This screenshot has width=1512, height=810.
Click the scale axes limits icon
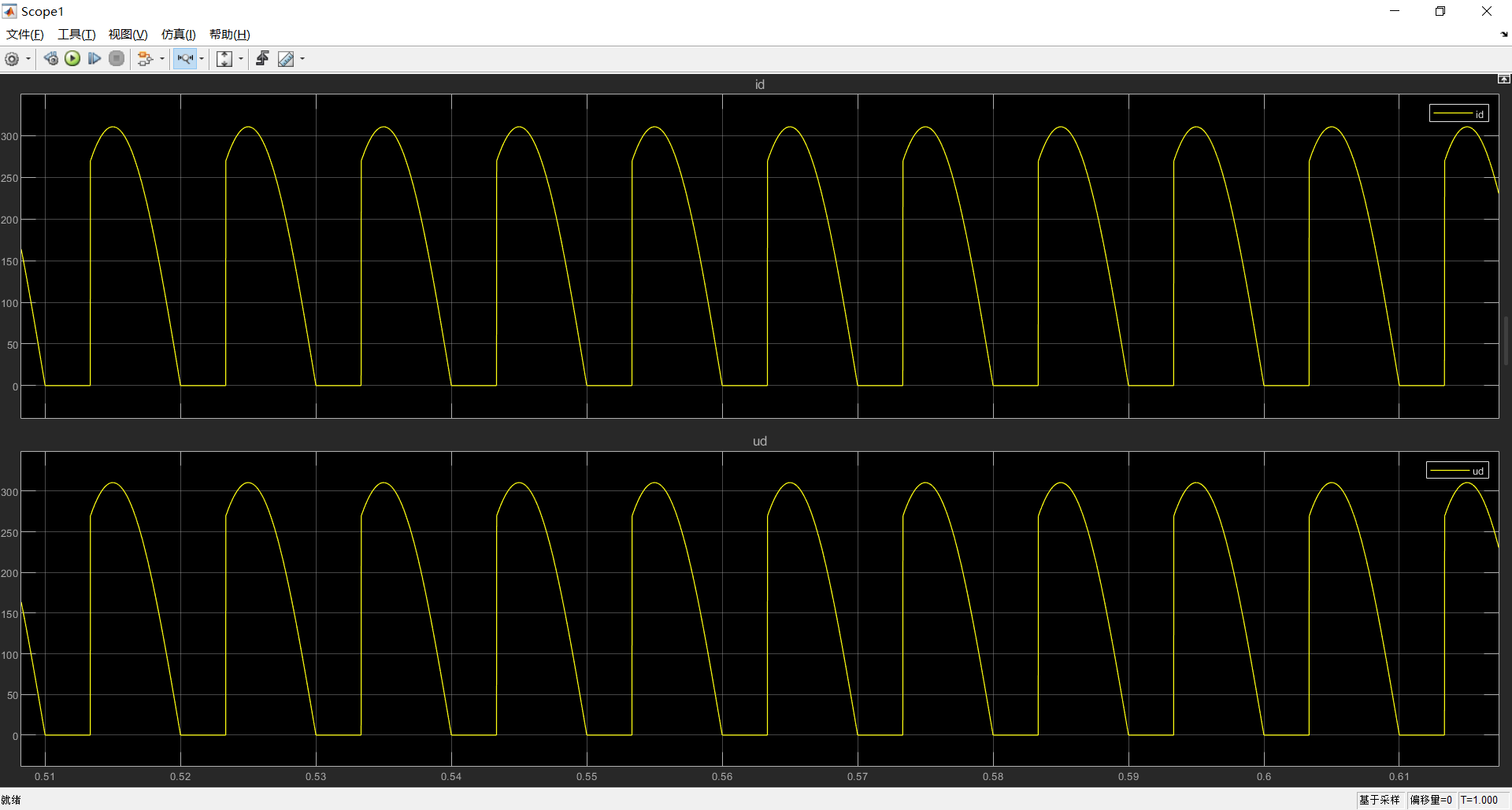click(x=224, y=59)
